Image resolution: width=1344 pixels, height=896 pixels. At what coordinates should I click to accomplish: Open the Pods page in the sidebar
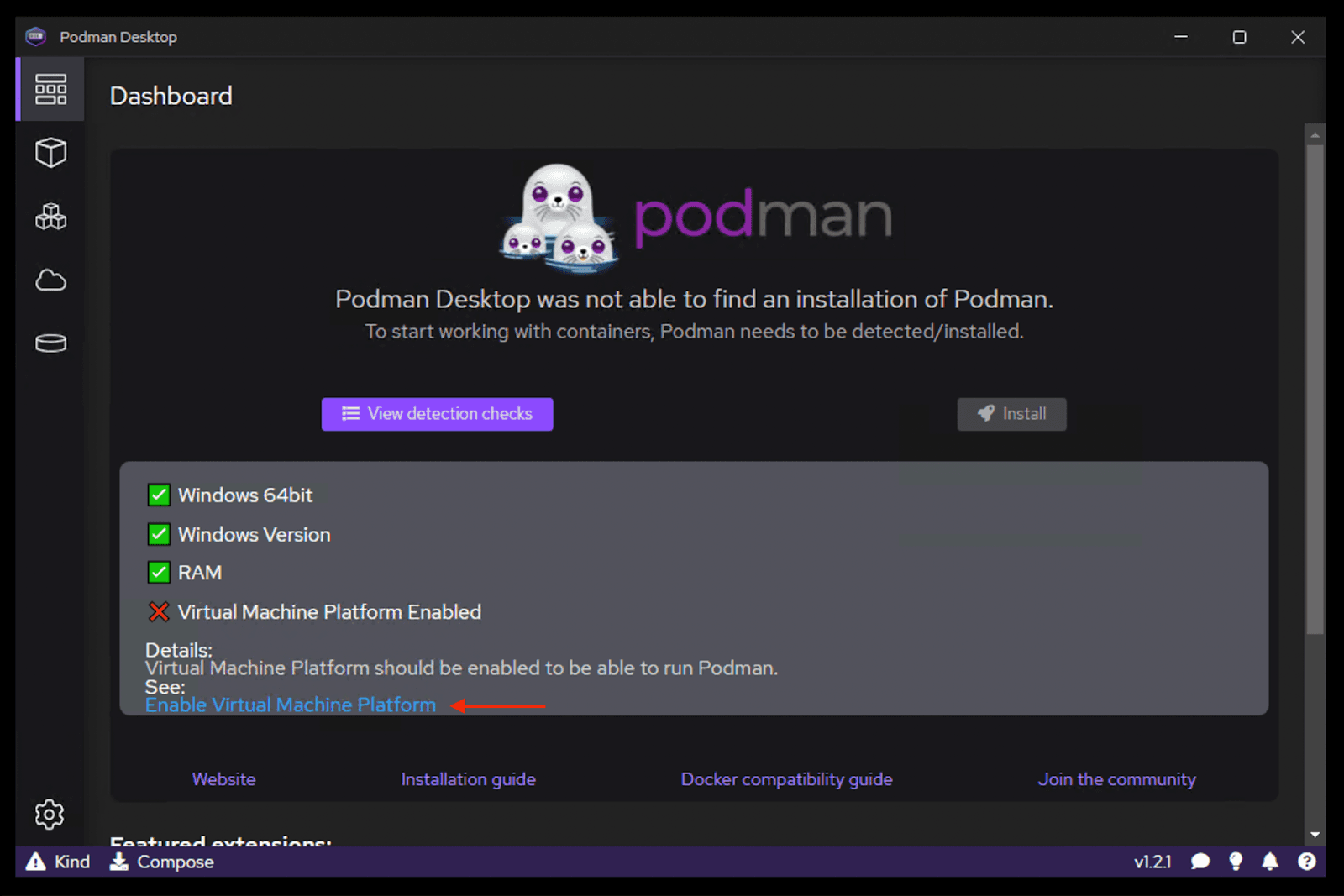pyautogui.click(x=50, y=216)
